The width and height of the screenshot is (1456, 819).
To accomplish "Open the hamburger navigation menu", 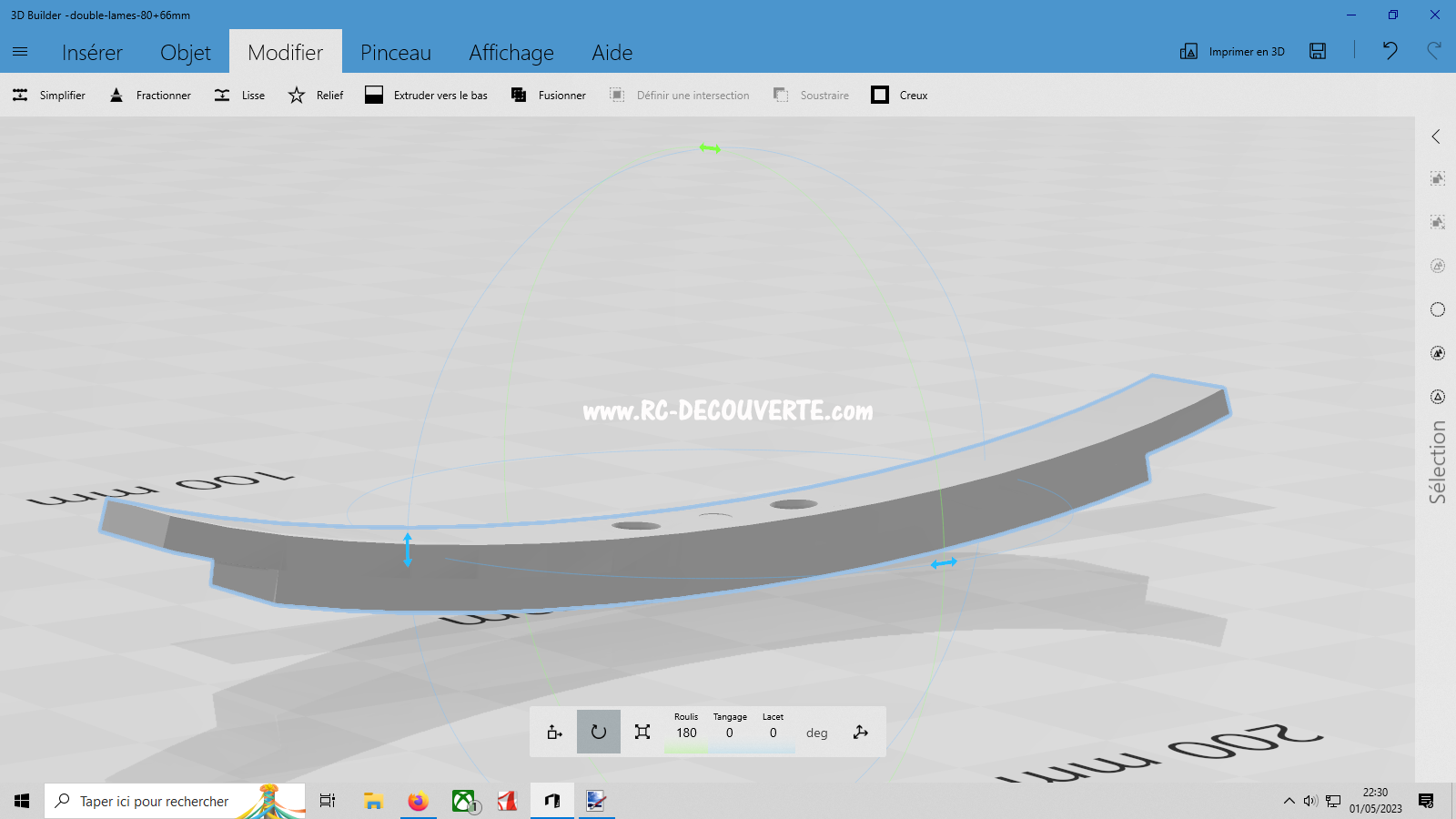I will tap(20, 52).
